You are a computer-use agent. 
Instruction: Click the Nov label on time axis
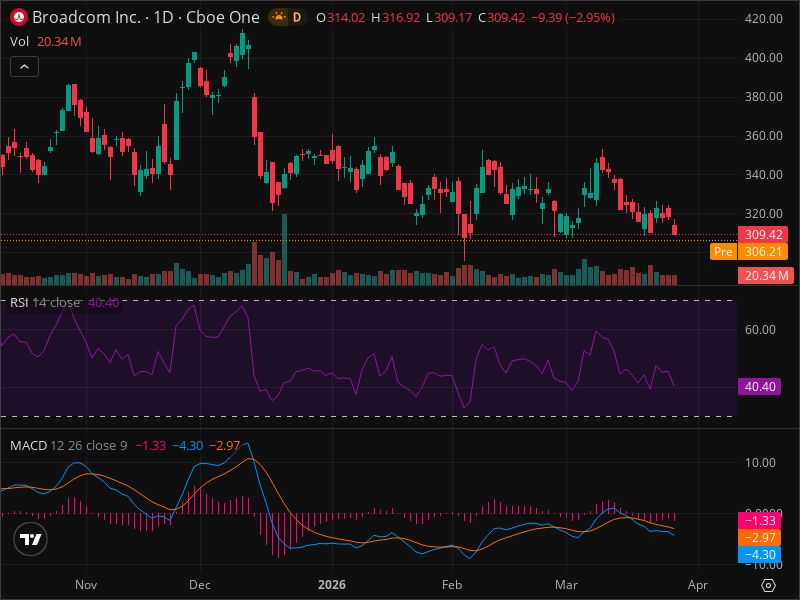pyautogui.click(x=86, y=585)
